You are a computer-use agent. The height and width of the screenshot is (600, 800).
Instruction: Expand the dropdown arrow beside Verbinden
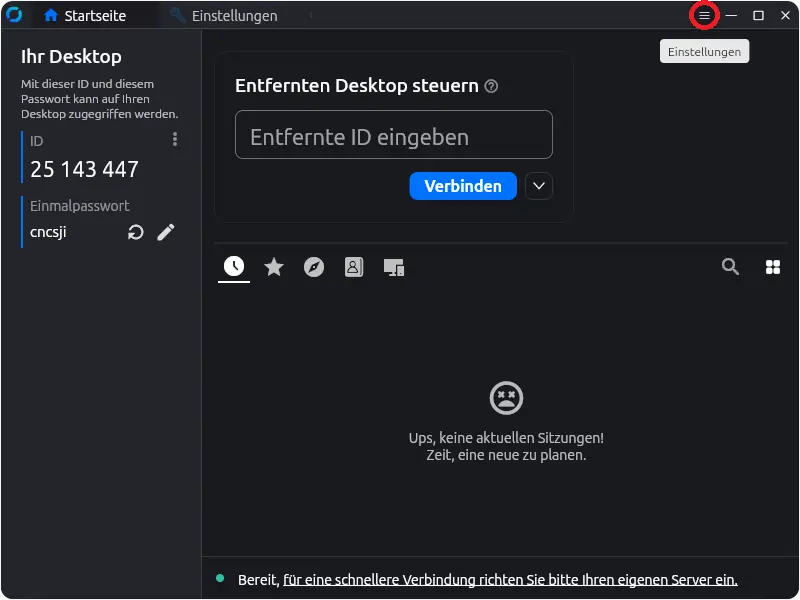(x=539, y=186)
